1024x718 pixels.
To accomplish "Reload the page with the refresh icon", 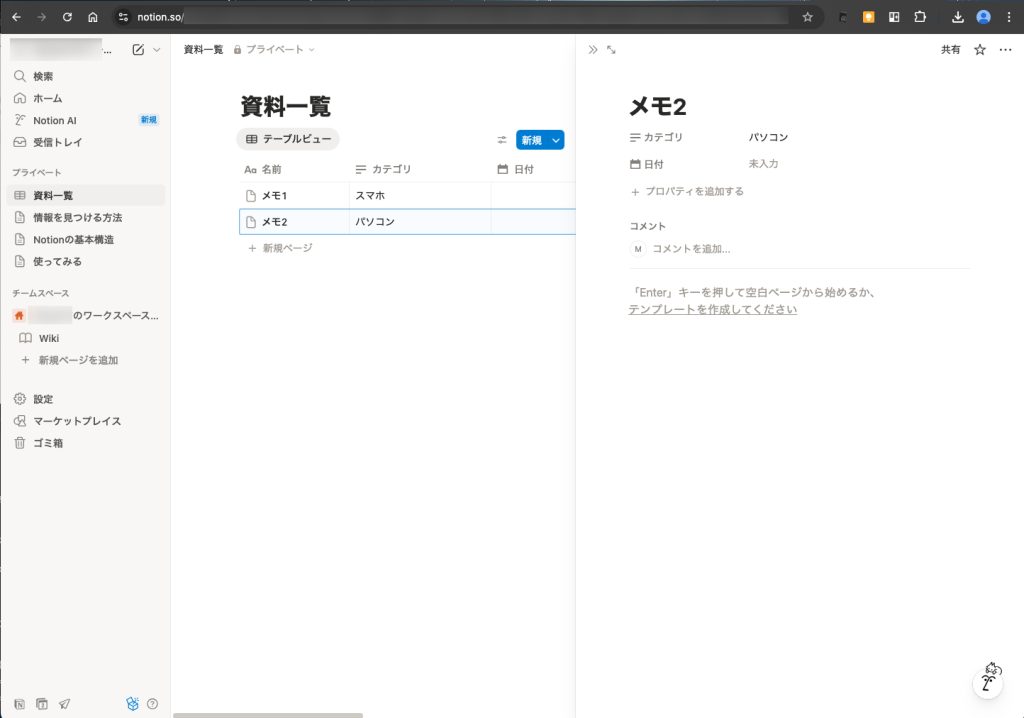I will (67, 17).
